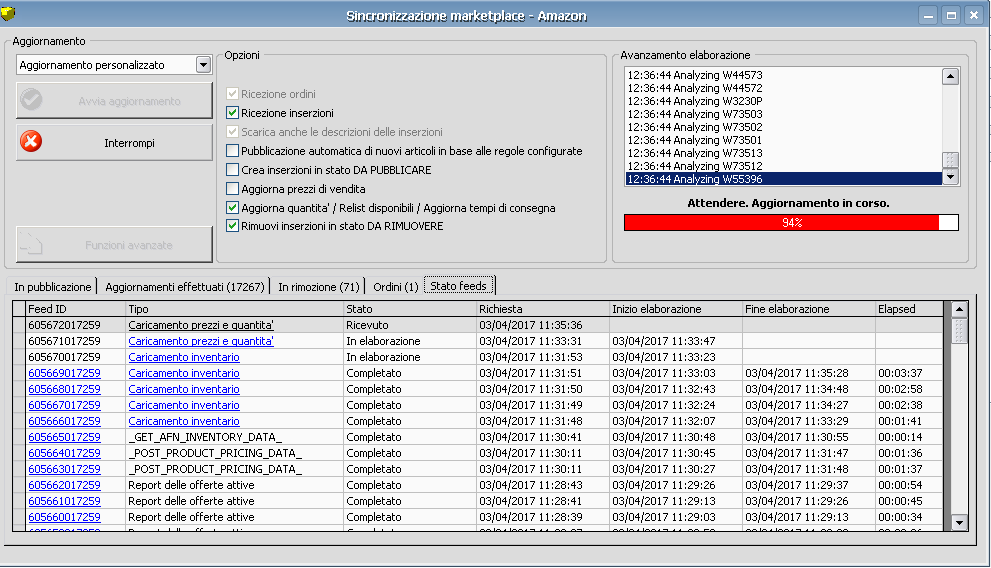991x568 pixels.
Task: Click Ricevuto status cell
Action: (410, 325)
